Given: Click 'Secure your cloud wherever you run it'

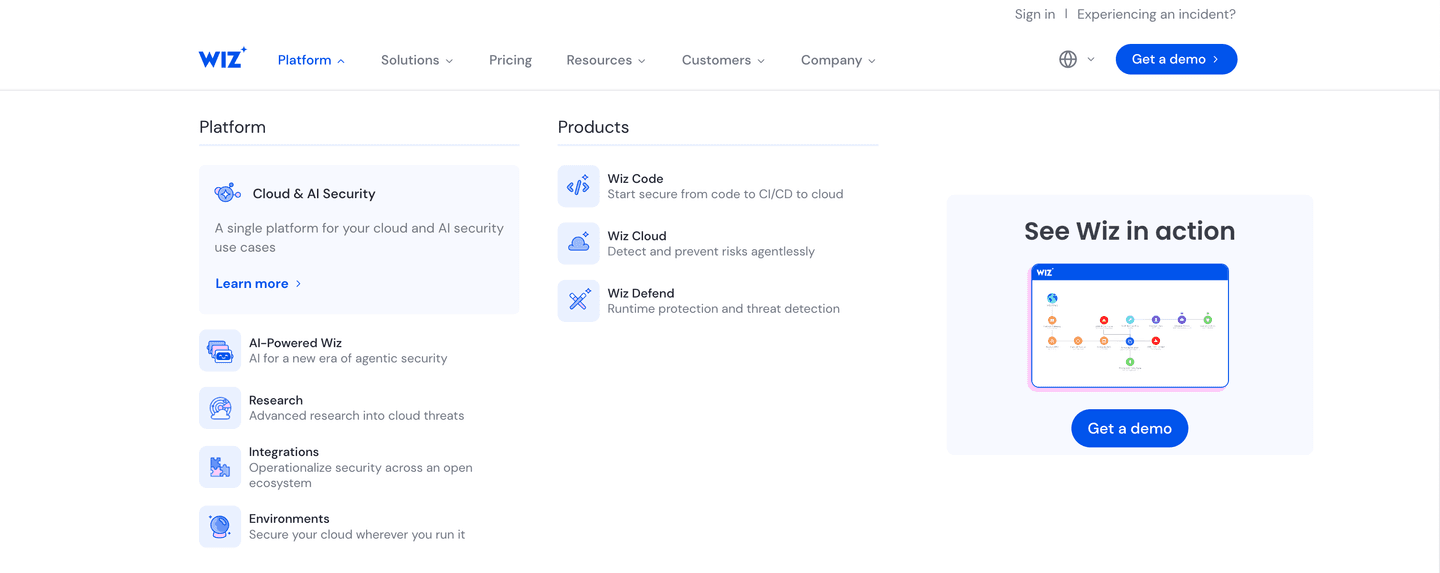Looking at the screenshot, I should pyautogui.click(x=357, y=534).
